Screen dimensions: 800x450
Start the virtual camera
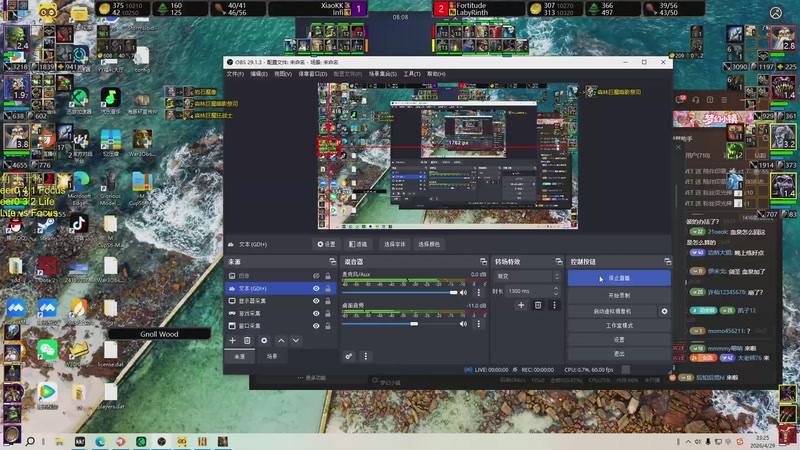pyautogui.click(x=612, y=311)
